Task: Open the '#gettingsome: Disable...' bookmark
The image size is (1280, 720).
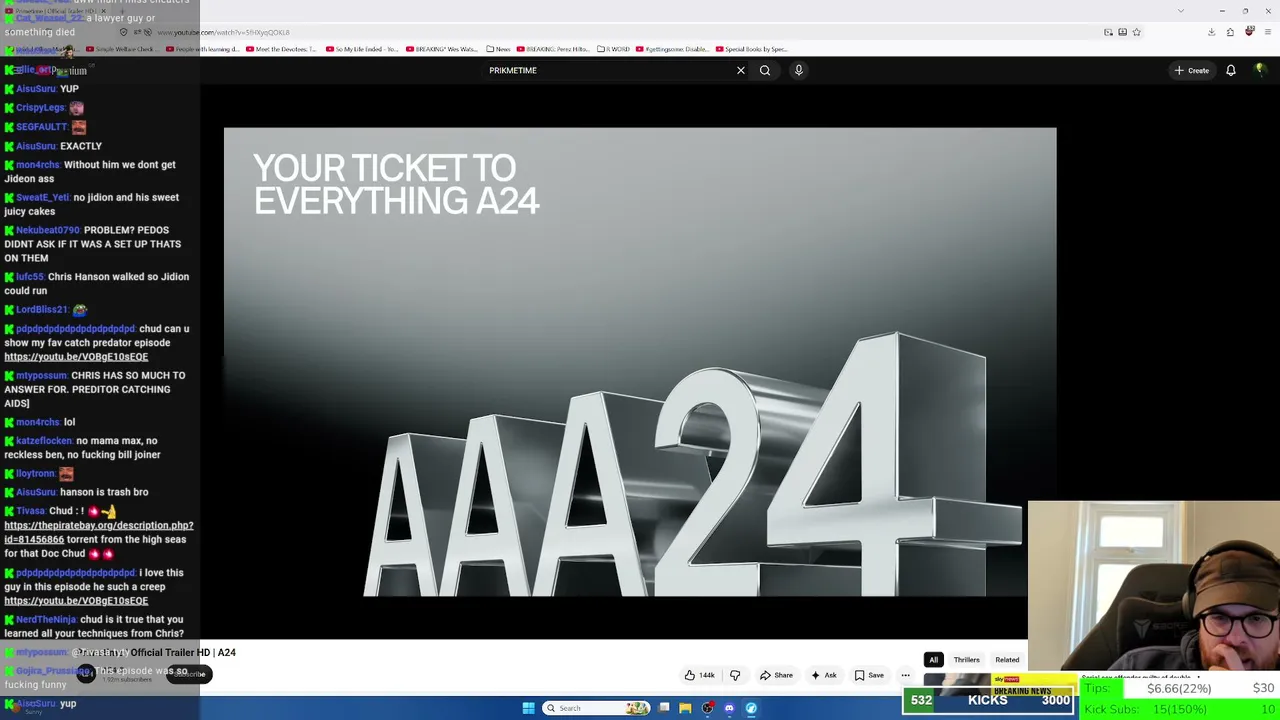Action: coord(673,49)
